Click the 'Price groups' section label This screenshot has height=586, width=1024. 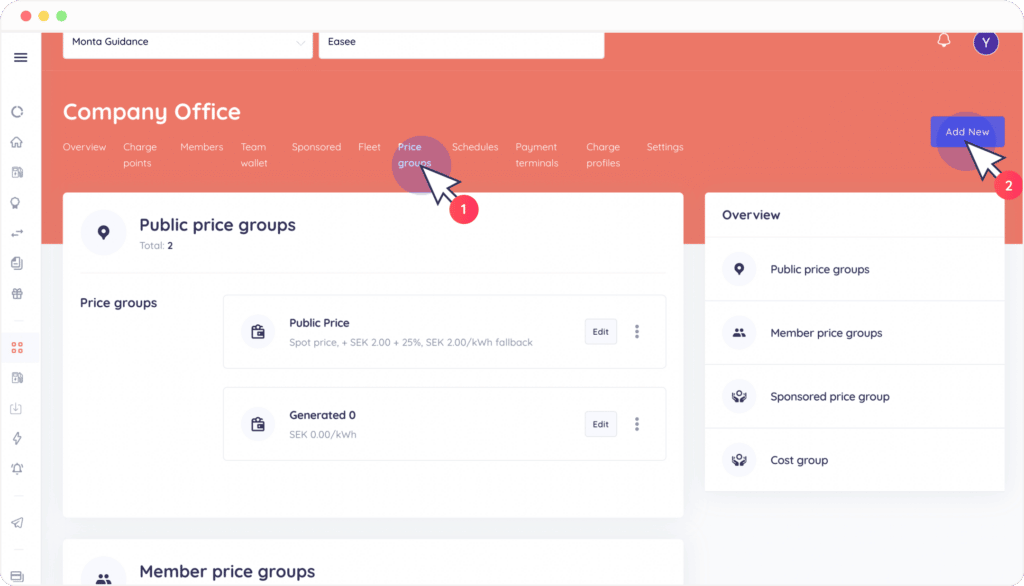(118, 302)
